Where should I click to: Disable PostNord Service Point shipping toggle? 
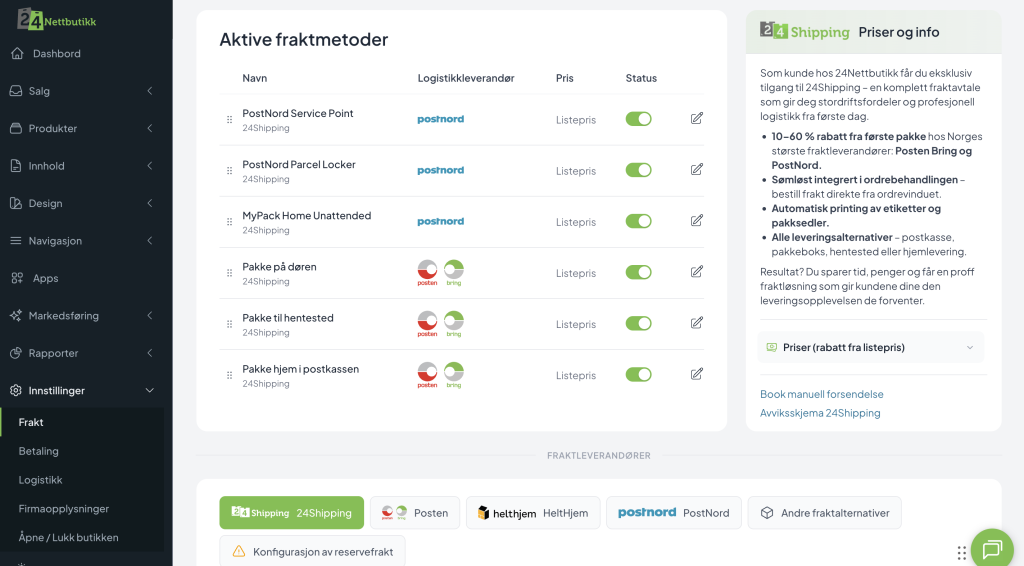pyautogui.click(x=638, y=119)
